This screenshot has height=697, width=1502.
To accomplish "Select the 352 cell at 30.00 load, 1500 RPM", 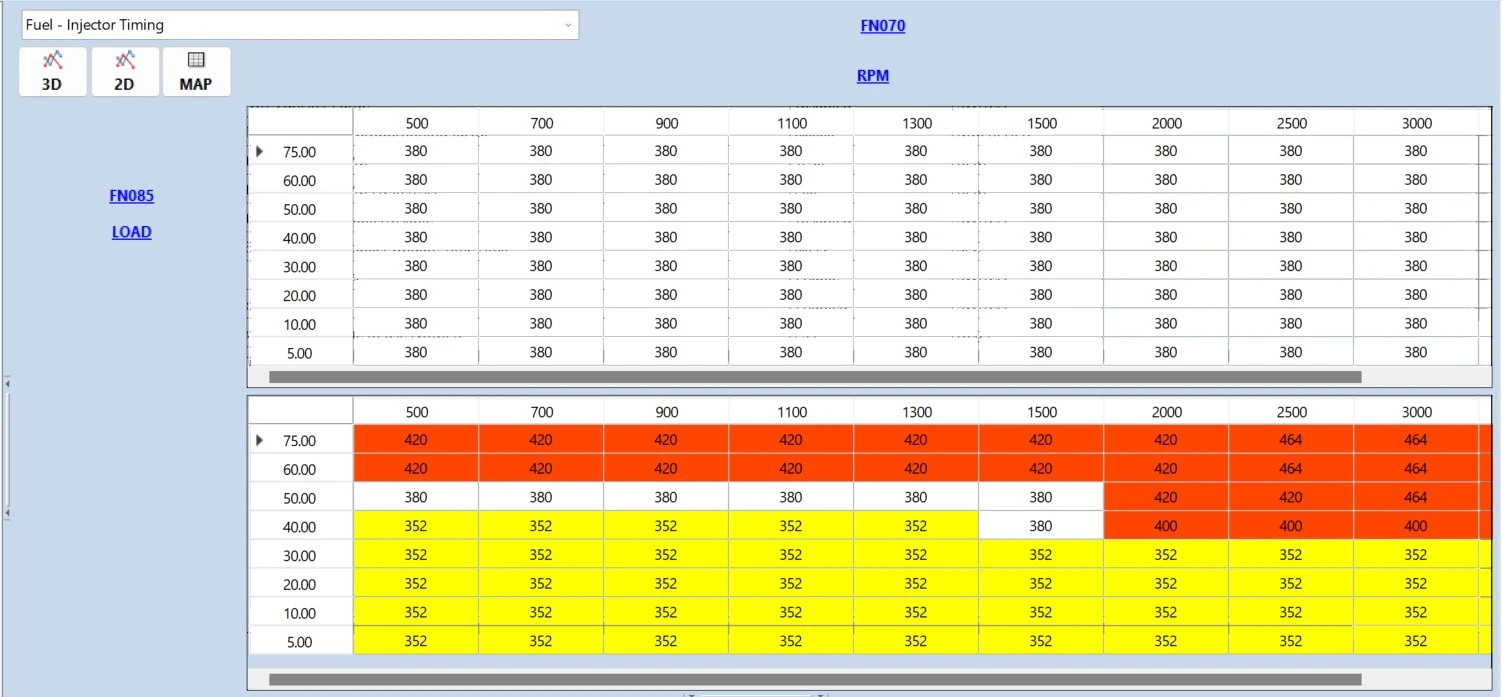I will click(x=1041, y=555).
